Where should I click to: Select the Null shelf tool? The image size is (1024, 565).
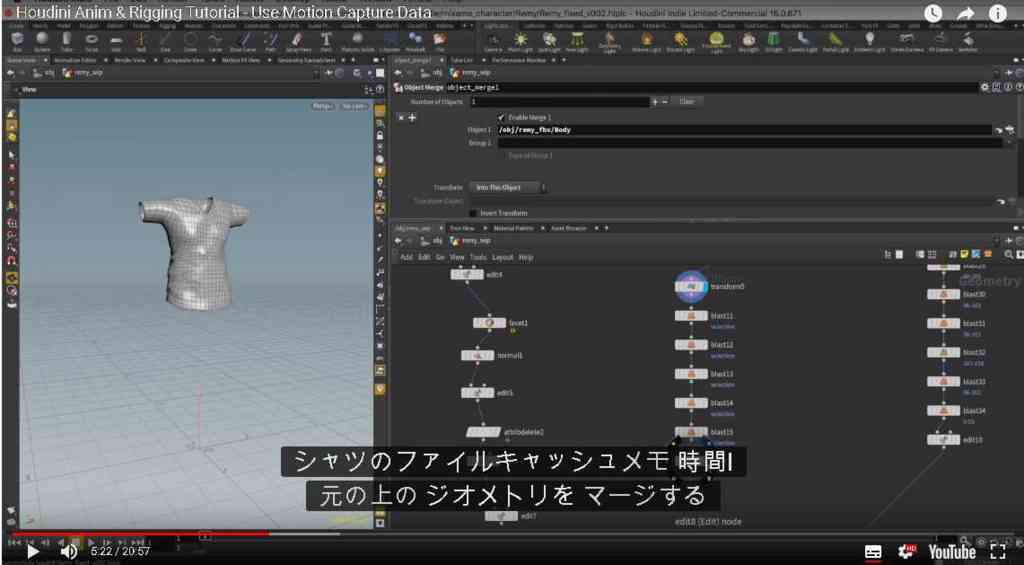141,40
